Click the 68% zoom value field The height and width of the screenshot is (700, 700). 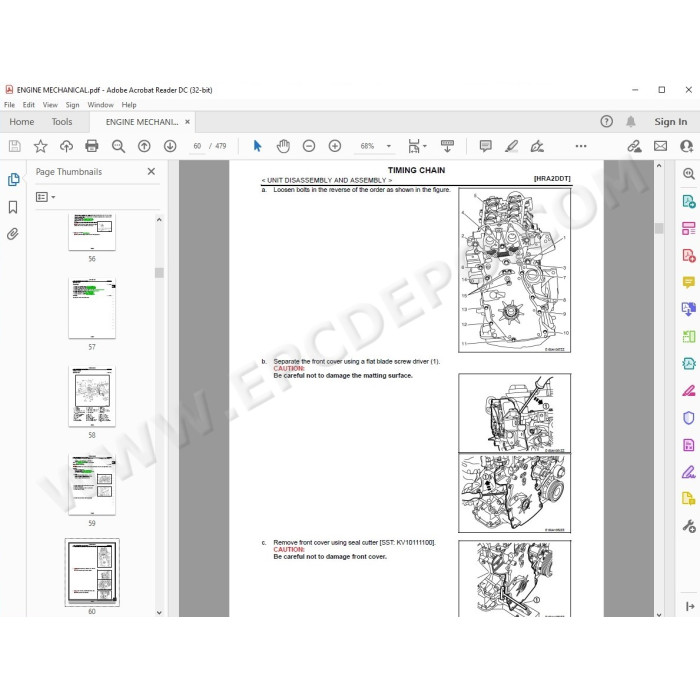click(367, 146)
